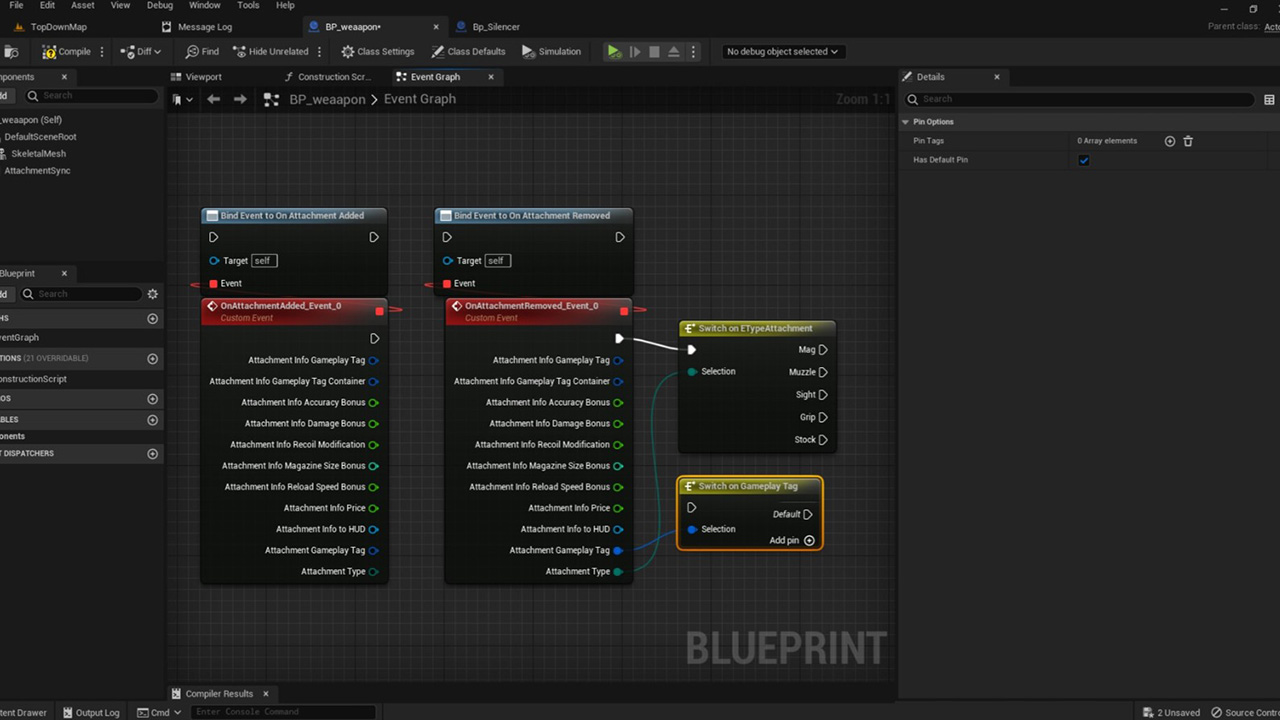Remove all Pin Tags with trash icon
The height and width of the screenshot is (720, 1280).
pos(1188,141)
